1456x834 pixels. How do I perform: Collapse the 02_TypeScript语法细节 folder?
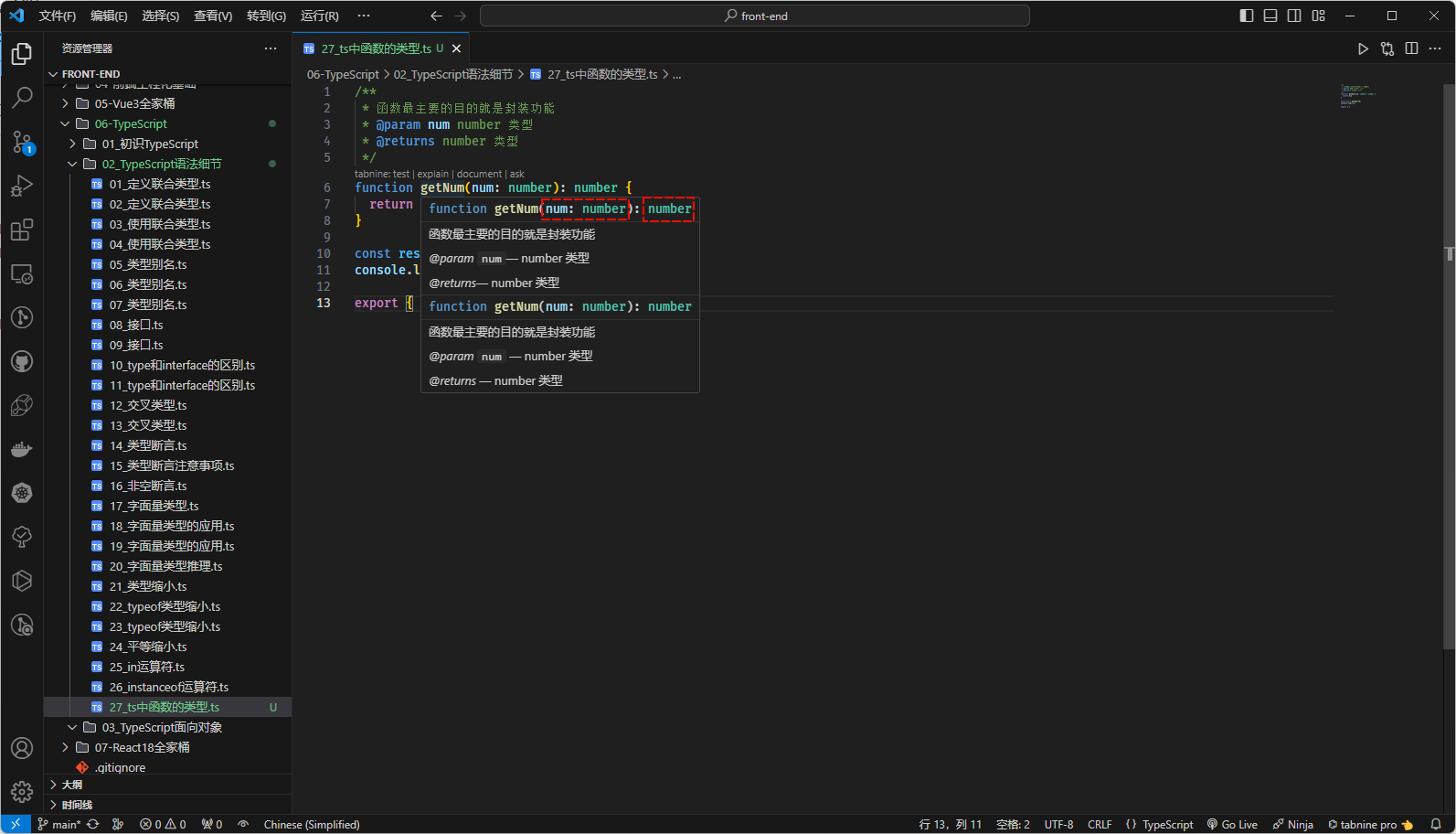click(x=161, y=164)
